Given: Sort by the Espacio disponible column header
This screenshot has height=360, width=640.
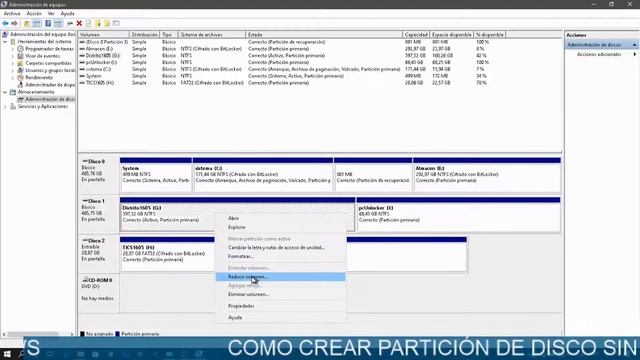Looking at the screenshot, I should pos(452,35).
